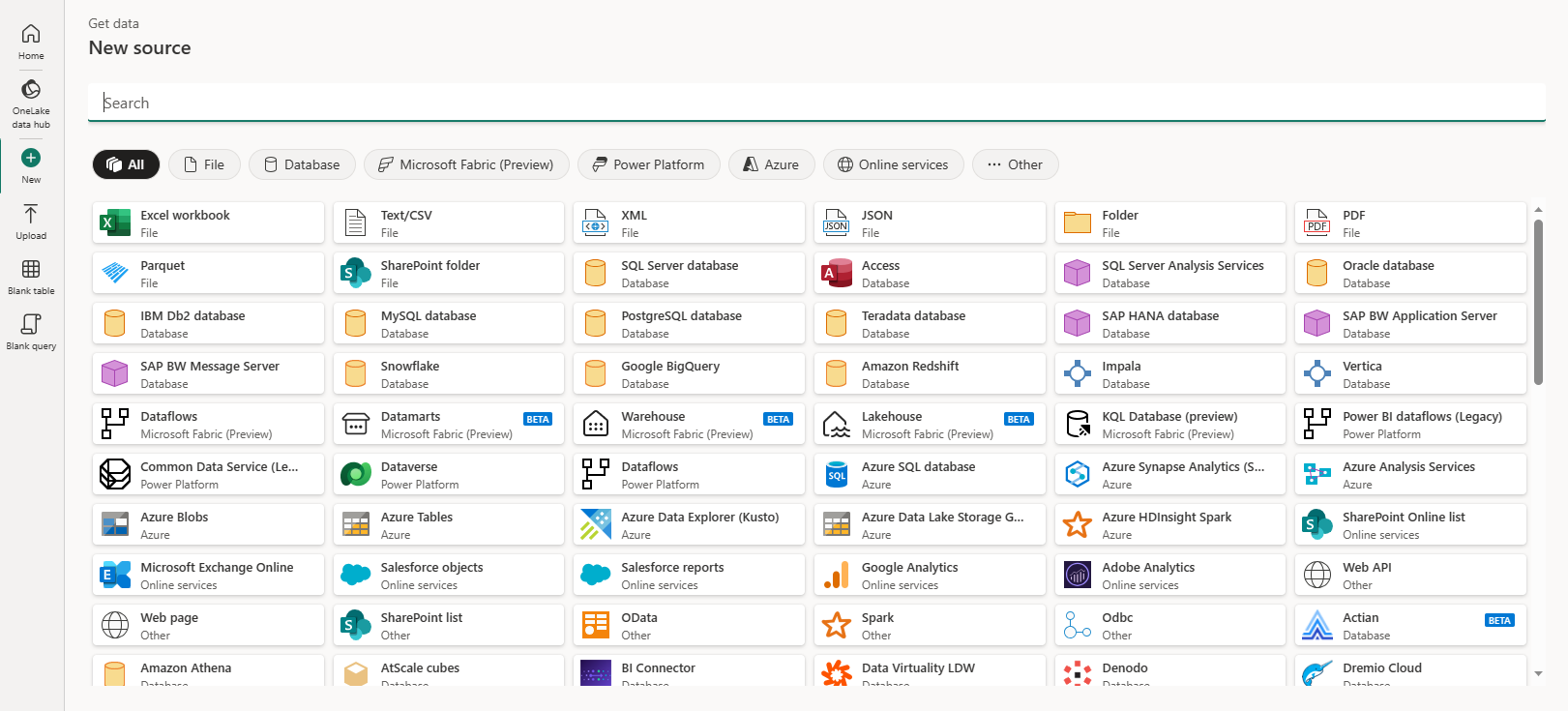Click the scroll down arrow on the connector list
Viewport: 1568px width, 711px height.
1538,673
